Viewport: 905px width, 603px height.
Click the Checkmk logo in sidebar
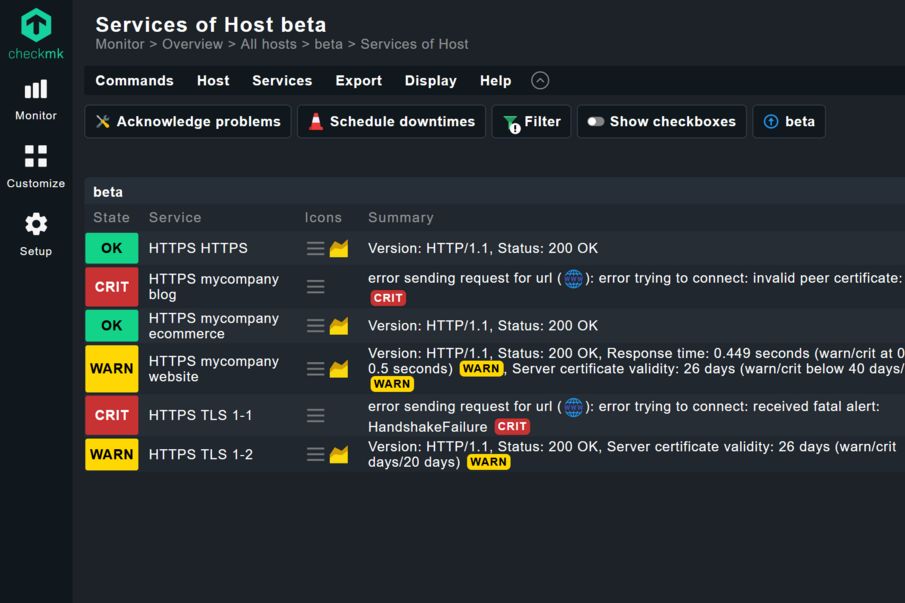coord(36,34)
